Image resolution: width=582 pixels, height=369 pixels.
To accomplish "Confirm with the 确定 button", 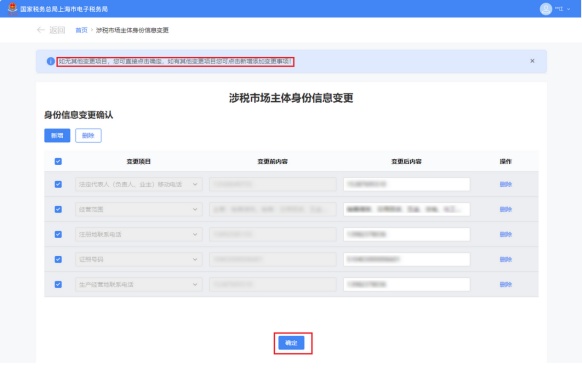I will 291,343.
